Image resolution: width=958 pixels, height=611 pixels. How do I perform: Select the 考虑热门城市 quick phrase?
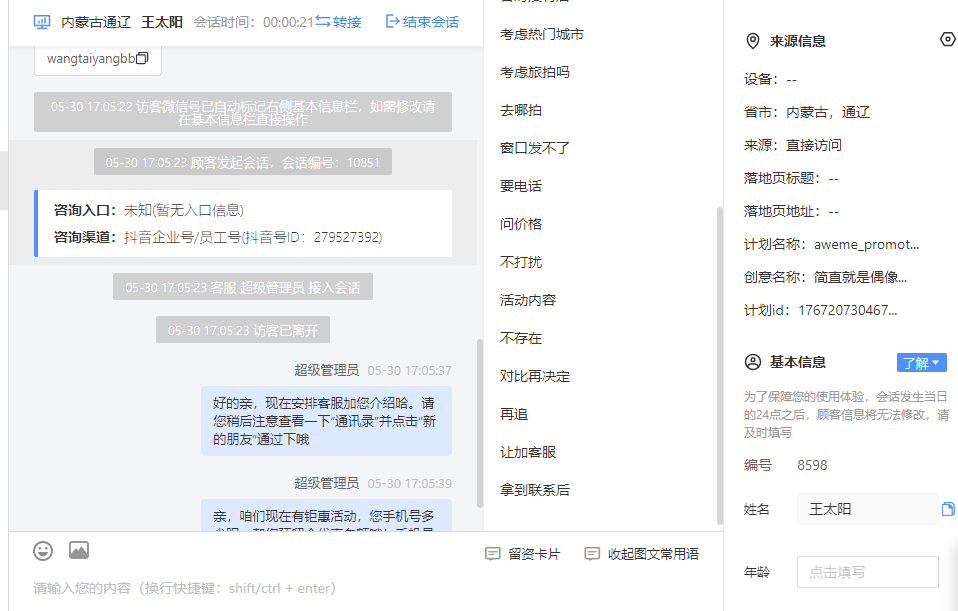[541, 34]
